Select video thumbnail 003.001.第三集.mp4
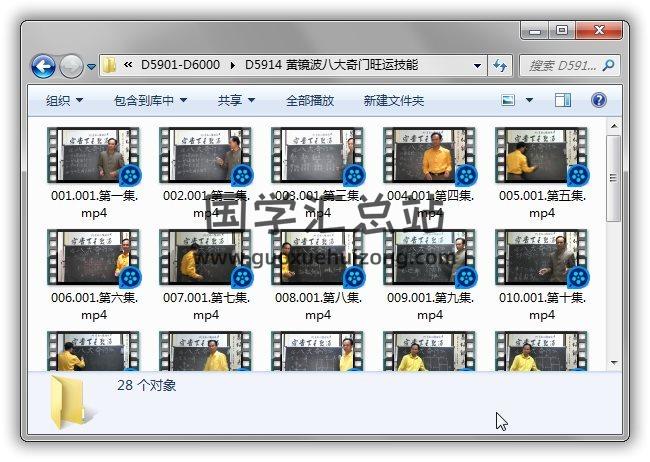 pyautogui.click(x=318, y=156)
